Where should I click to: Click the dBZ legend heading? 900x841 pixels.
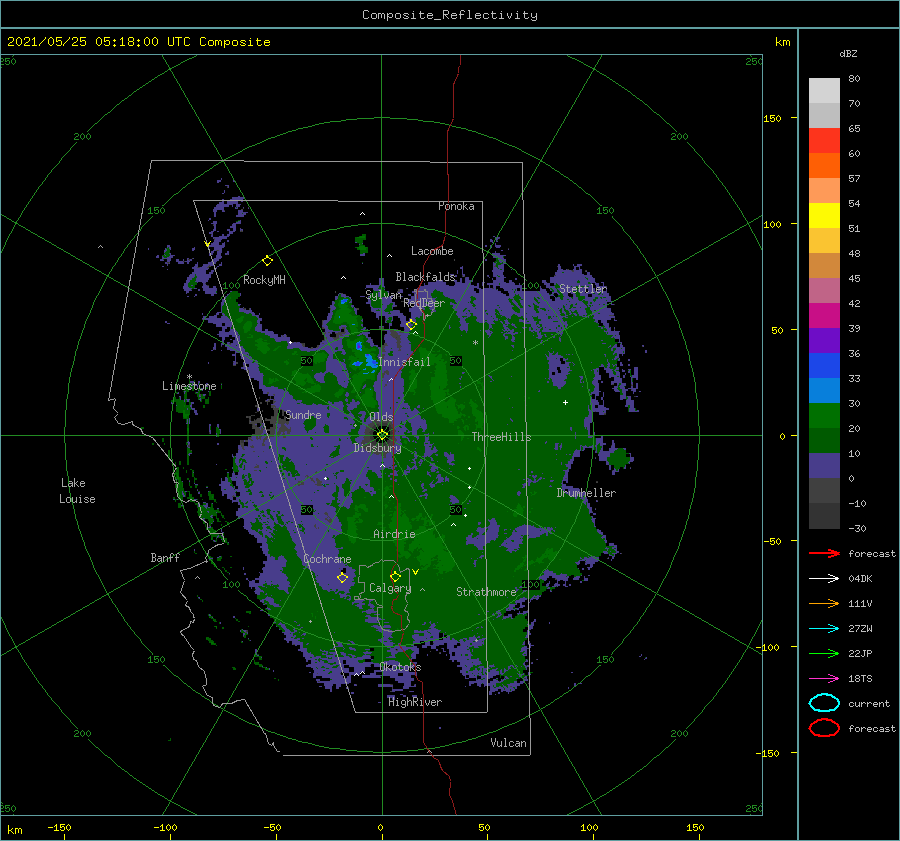848,53
